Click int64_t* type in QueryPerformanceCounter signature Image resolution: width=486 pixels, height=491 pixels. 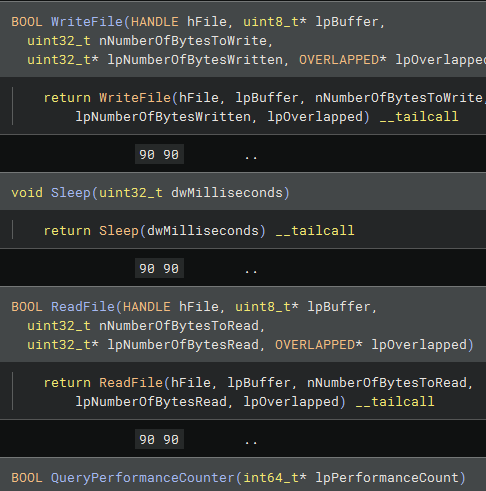click(275, 478)
